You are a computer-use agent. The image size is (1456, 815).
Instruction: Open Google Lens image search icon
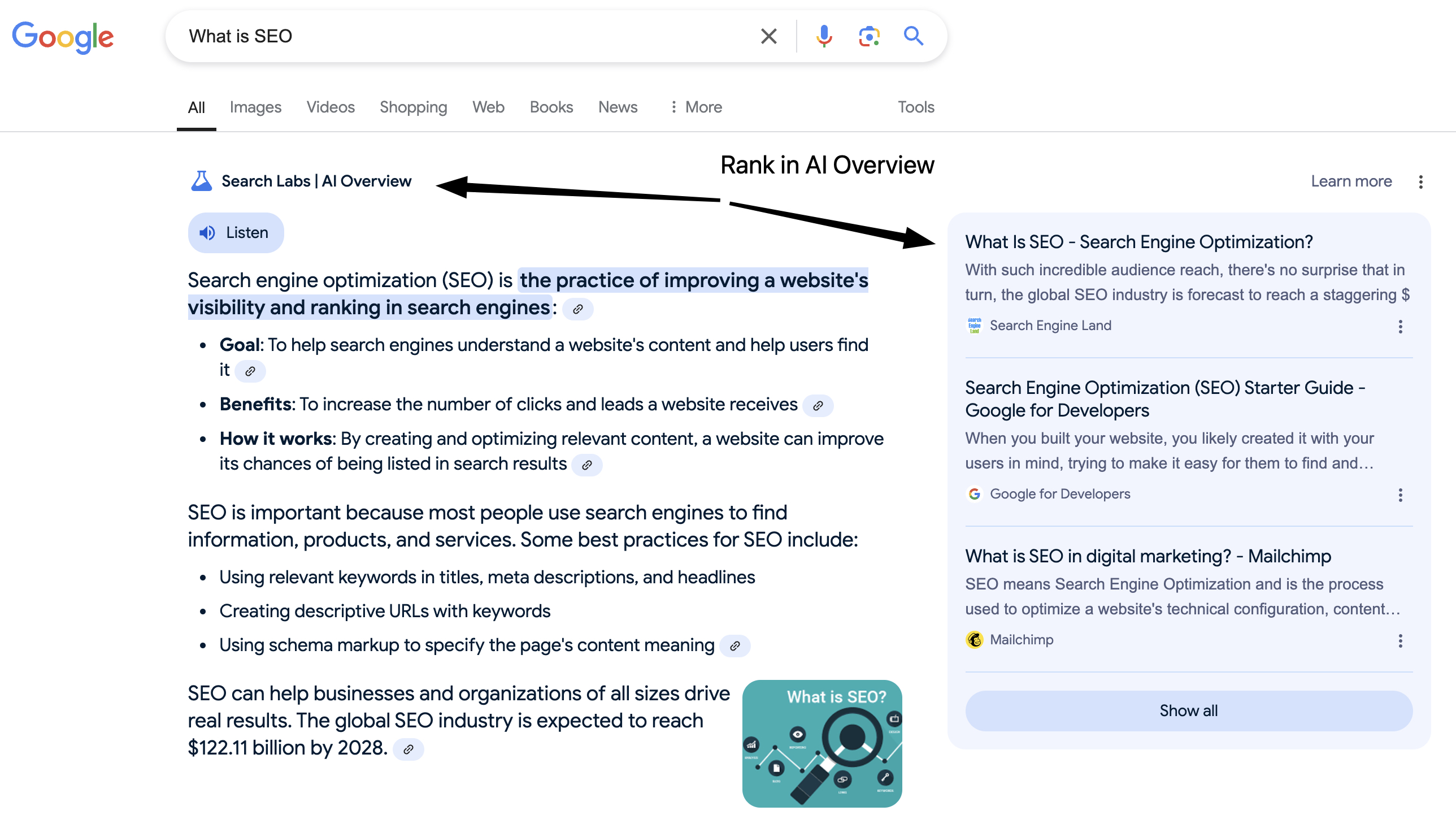coord(869,36)
